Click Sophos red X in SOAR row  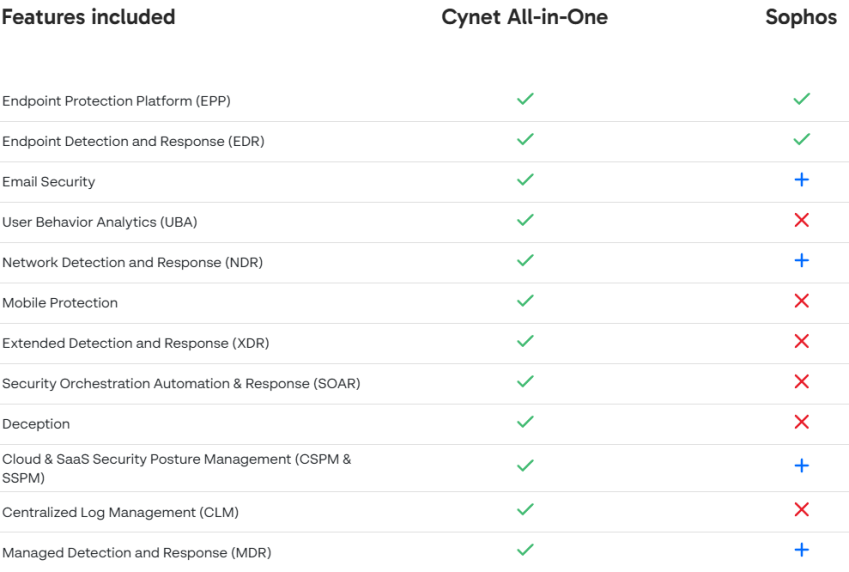tap(801, 382)
